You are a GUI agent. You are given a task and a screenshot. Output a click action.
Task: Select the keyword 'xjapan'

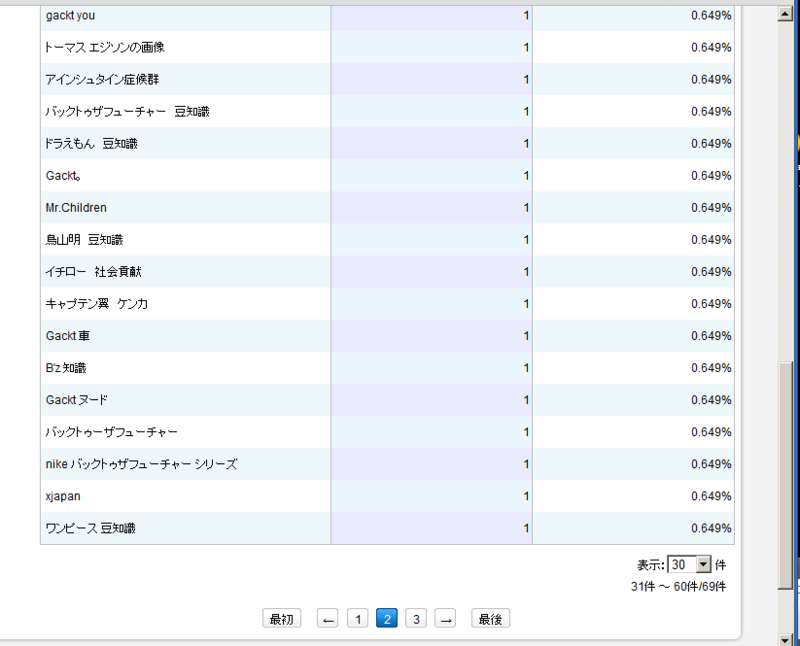click(63, 496)
